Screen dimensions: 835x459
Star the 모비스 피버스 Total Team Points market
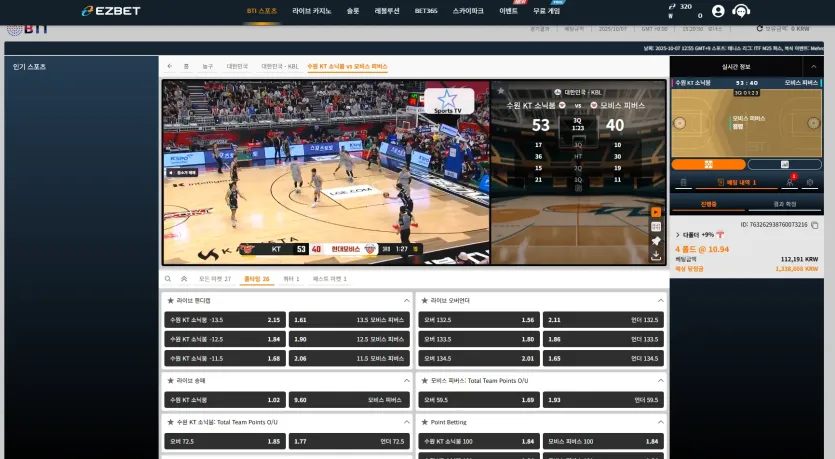[x=424, y=381]
